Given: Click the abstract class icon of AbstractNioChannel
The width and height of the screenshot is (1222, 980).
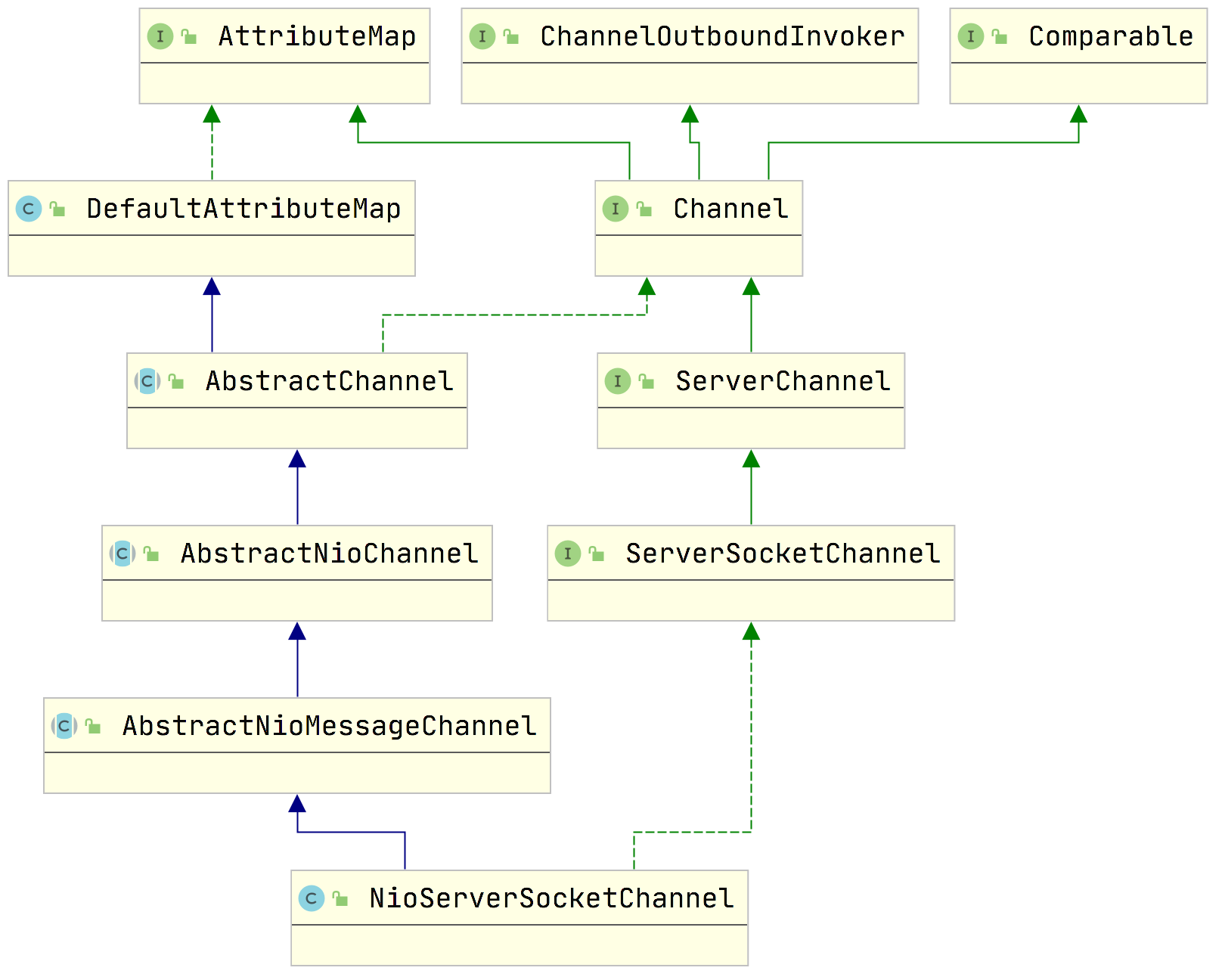Looking at the screenshot, I should [123, 554].
